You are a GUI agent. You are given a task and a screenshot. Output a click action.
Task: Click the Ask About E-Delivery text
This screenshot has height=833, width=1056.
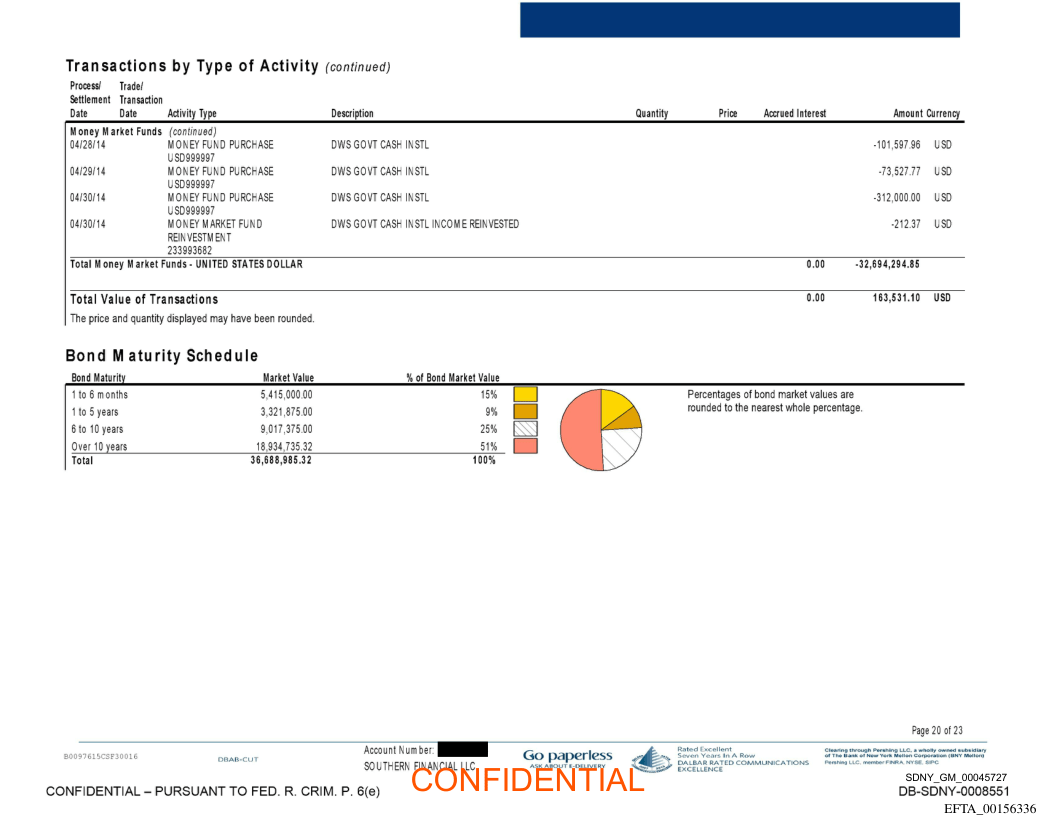click(x=567, y=766)
